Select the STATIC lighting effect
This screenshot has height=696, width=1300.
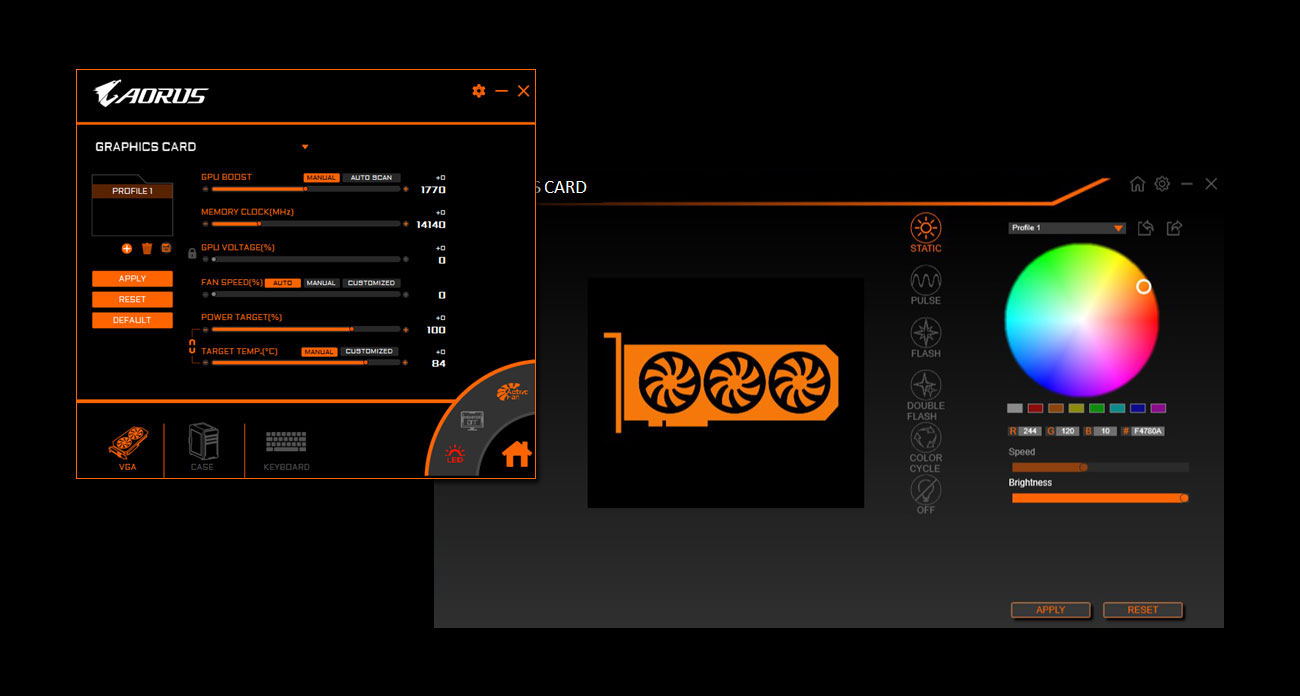tap(925, 233)
